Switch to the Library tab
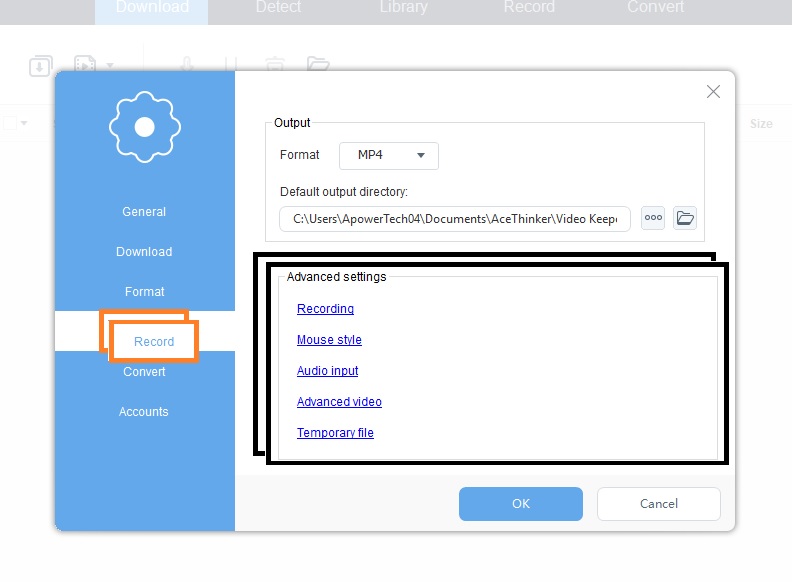The height and width of the screenshot is (585, 800). [402, 8]
